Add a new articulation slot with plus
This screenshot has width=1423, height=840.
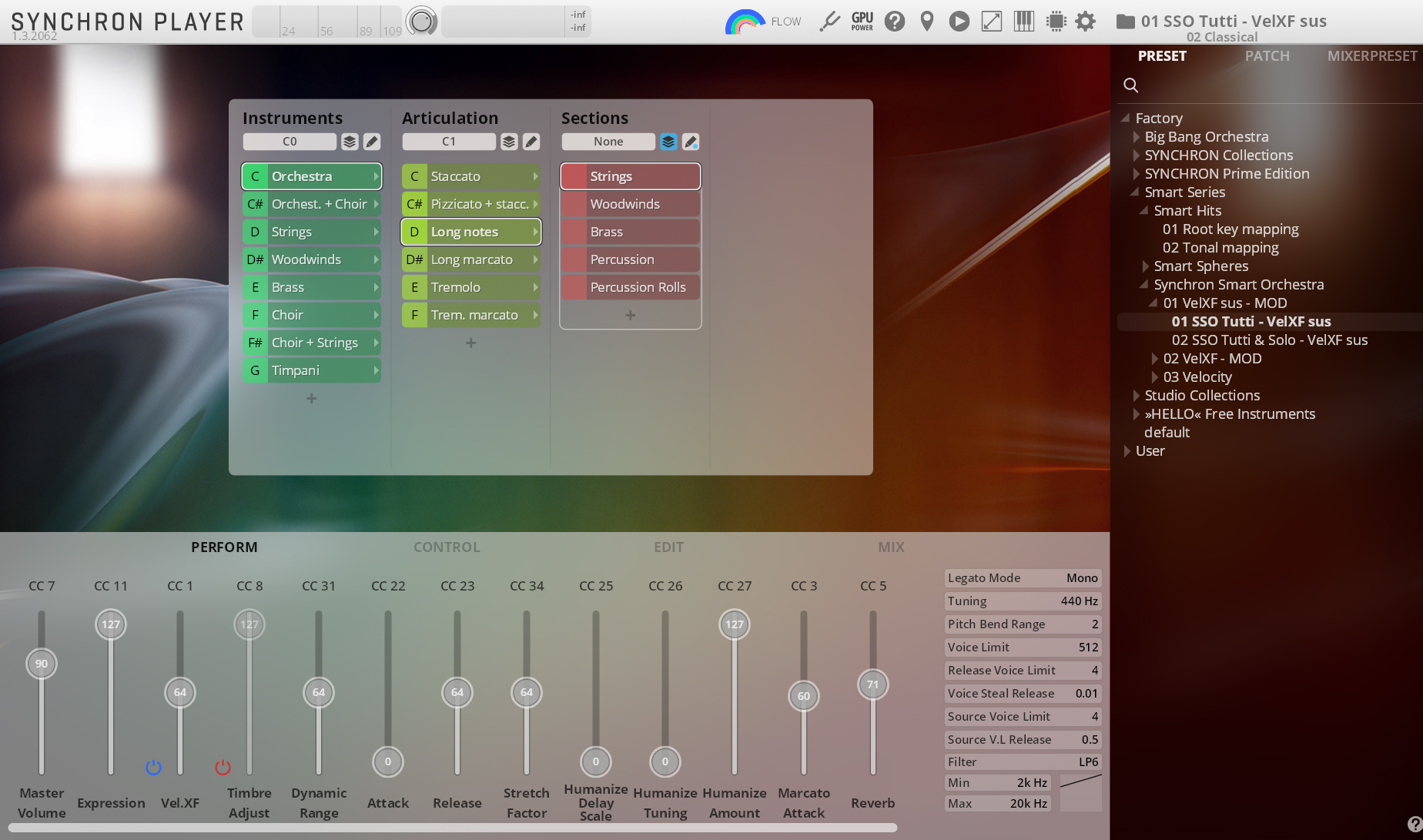point(471,343)
